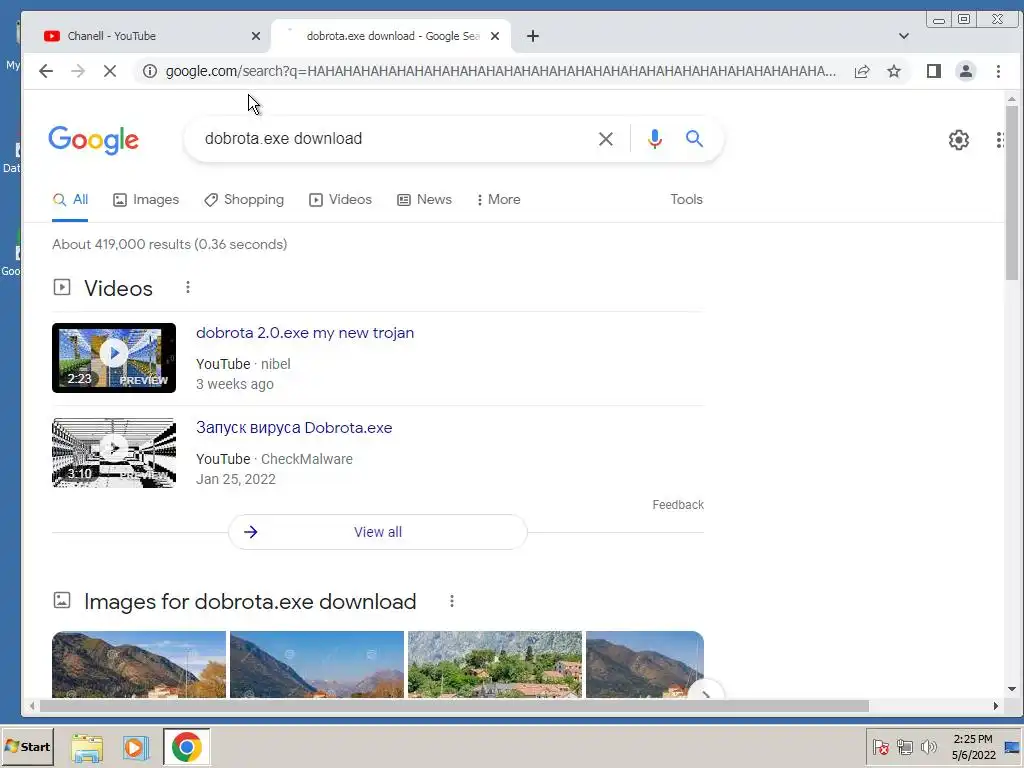Select the All results tab
This screenshot has height=768, width=1024.
click(70, 200)
